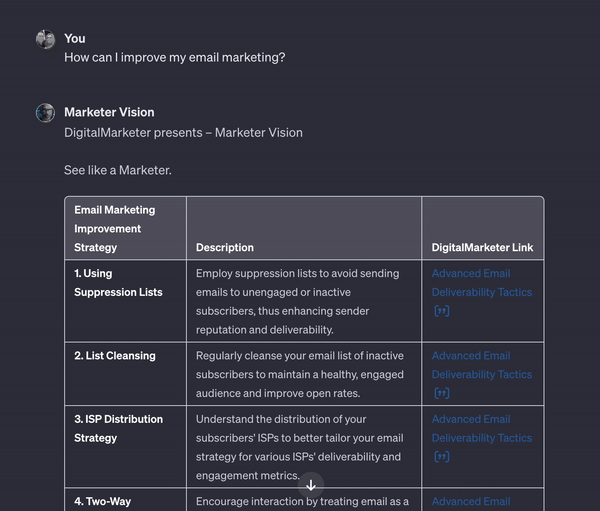Click the Marketer Vision GPT avatar
600x511 pixels.
point(45,113)
